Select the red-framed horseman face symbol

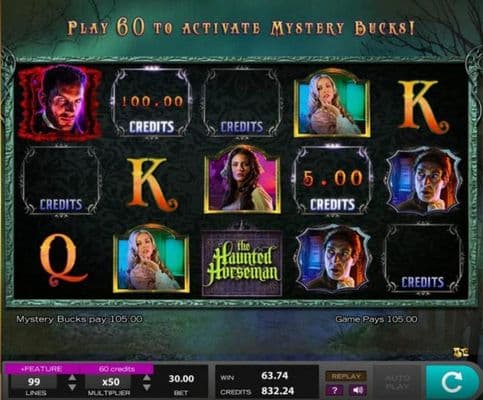60,103
